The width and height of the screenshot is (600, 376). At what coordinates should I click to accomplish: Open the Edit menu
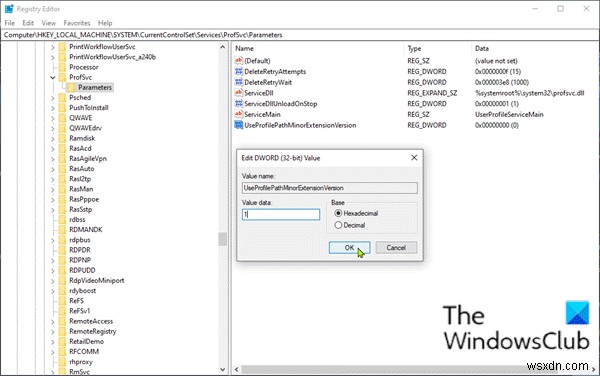pos(28,23)
